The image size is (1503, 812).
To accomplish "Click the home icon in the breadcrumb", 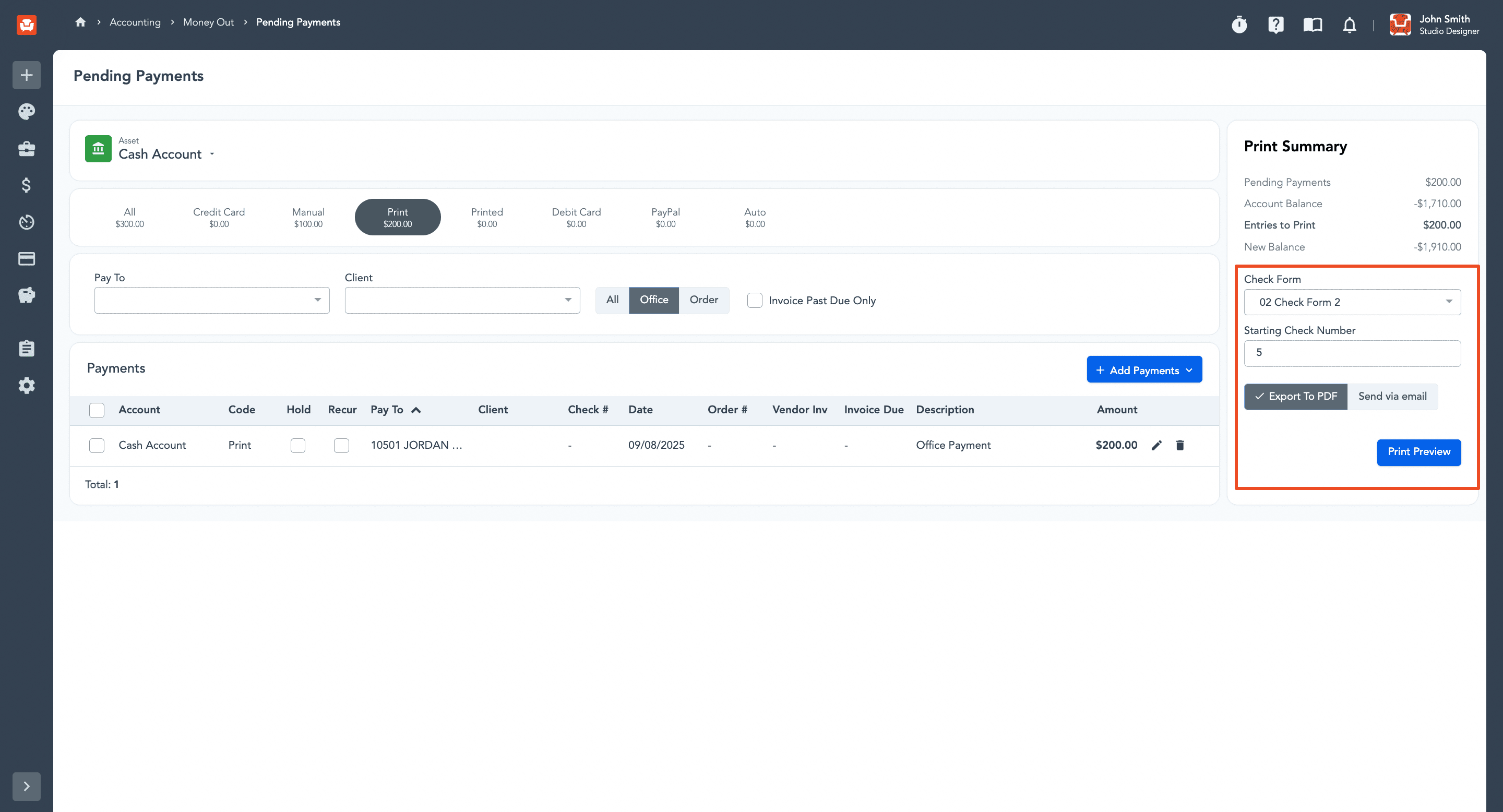I will pyautogui.click(x=80, y=21).
